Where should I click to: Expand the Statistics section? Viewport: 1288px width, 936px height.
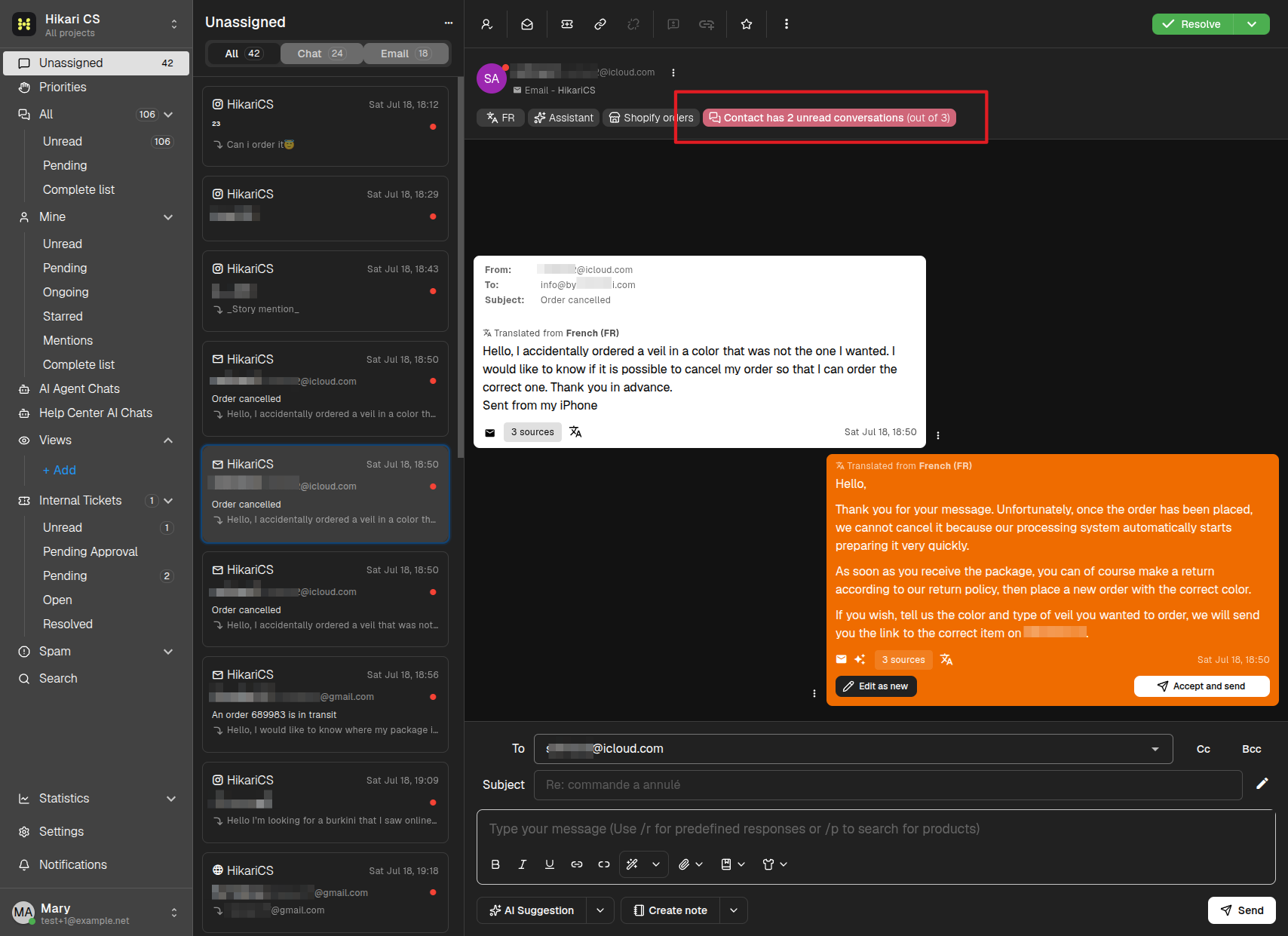pos(171,799)
